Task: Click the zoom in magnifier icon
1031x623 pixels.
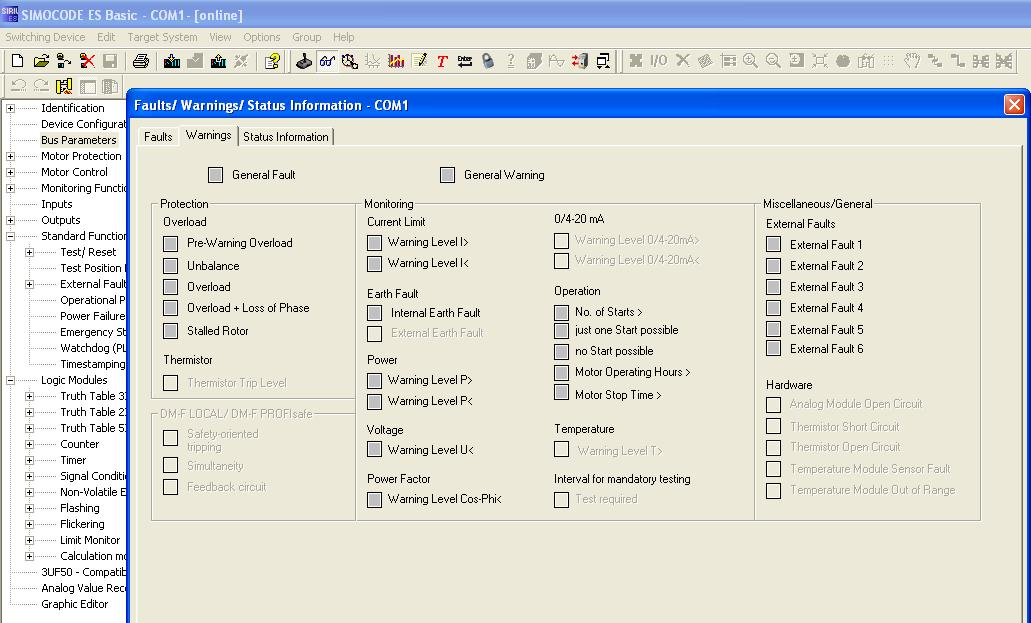Action: tap(750, 61)
